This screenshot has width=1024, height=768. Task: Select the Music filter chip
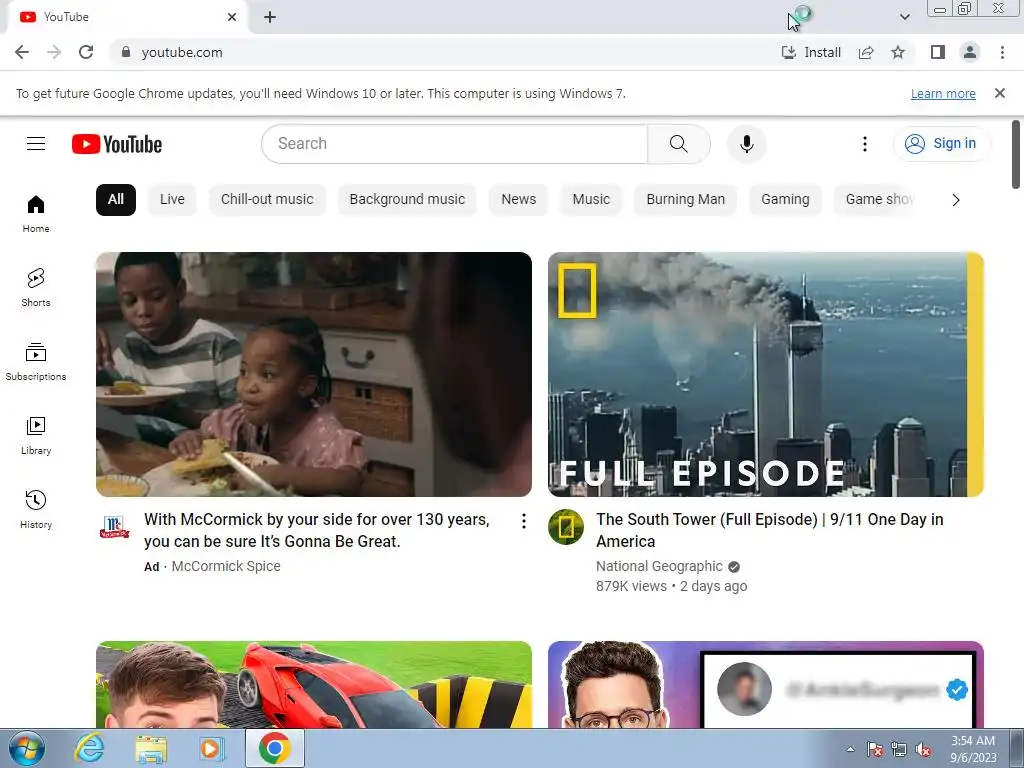(x=591, y=199)
